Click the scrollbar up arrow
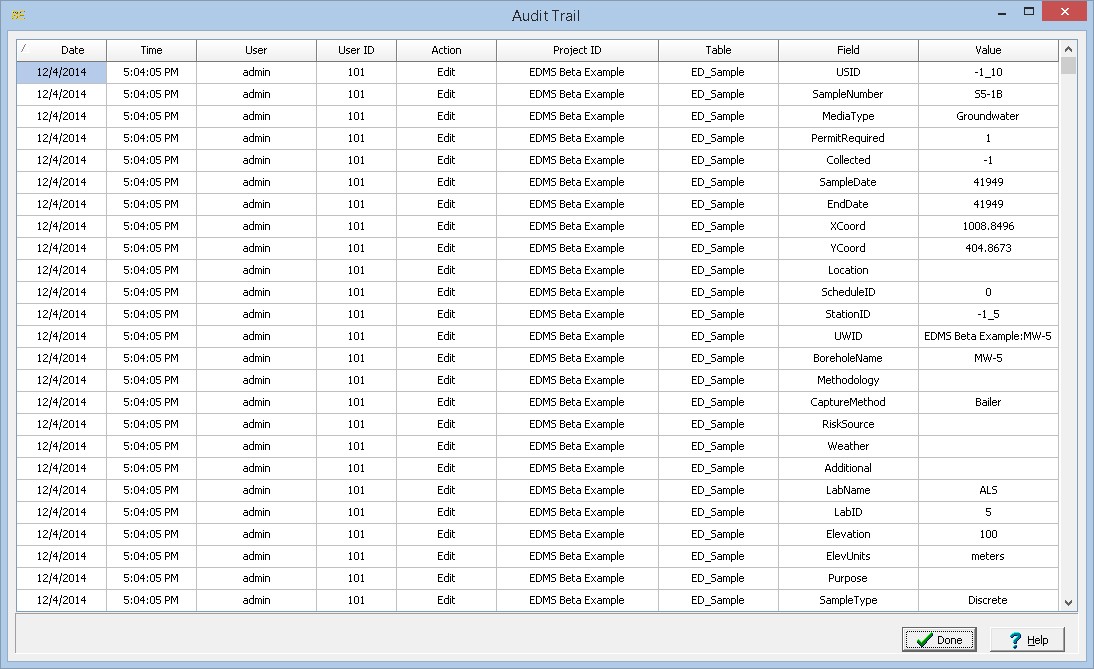The height and width of the screenshot is (669, 1094). (1068, 48)
